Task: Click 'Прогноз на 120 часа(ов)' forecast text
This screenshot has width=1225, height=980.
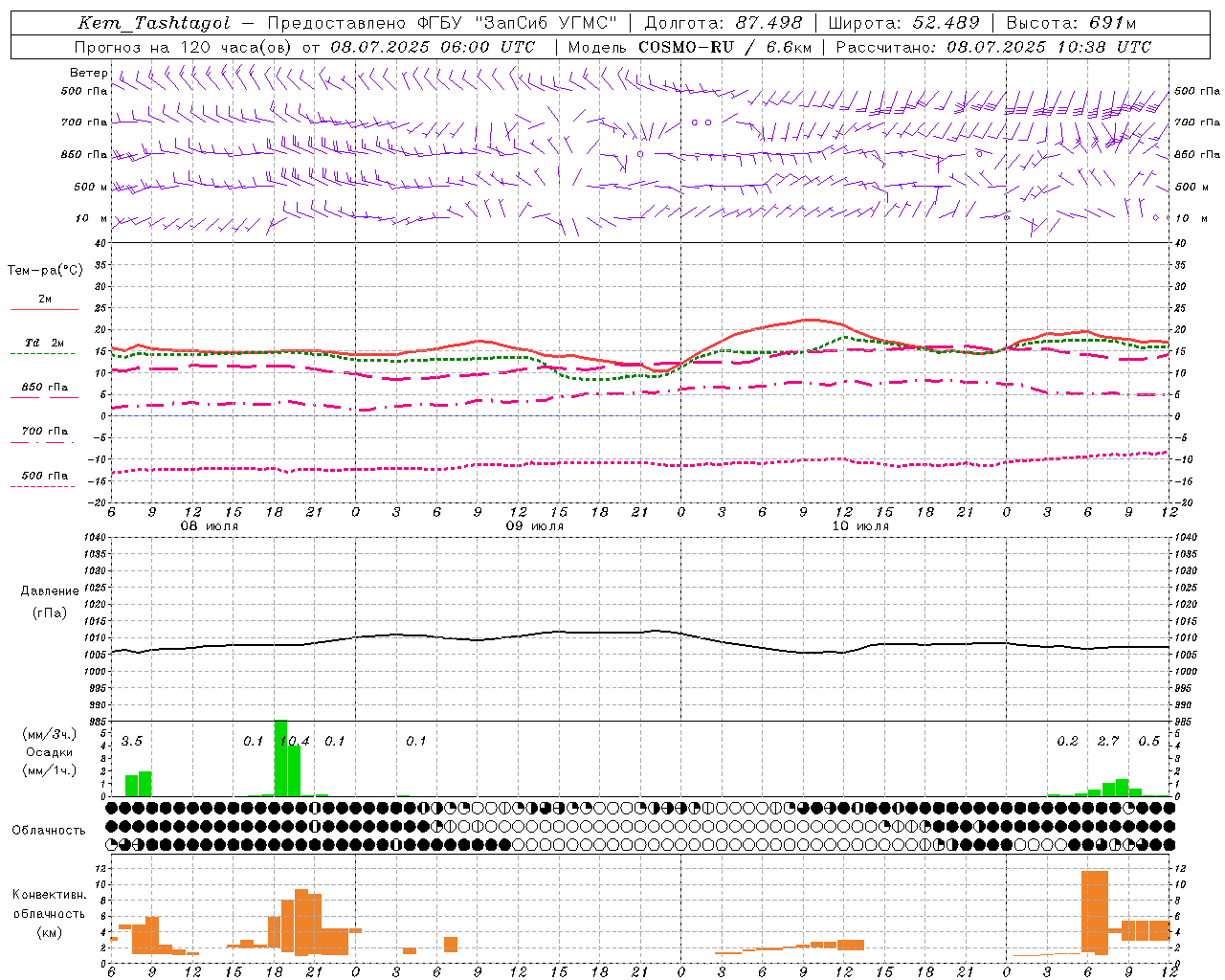Action: [x=185, y=47]
